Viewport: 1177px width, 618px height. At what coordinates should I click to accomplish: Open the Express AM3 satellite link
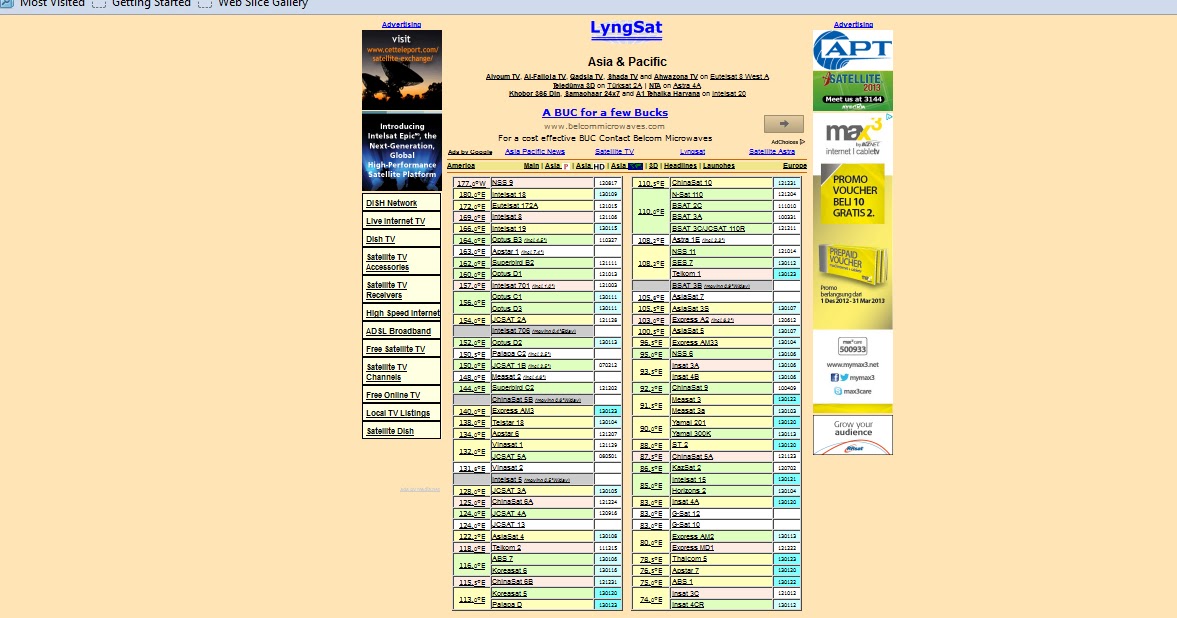[513, 411]
